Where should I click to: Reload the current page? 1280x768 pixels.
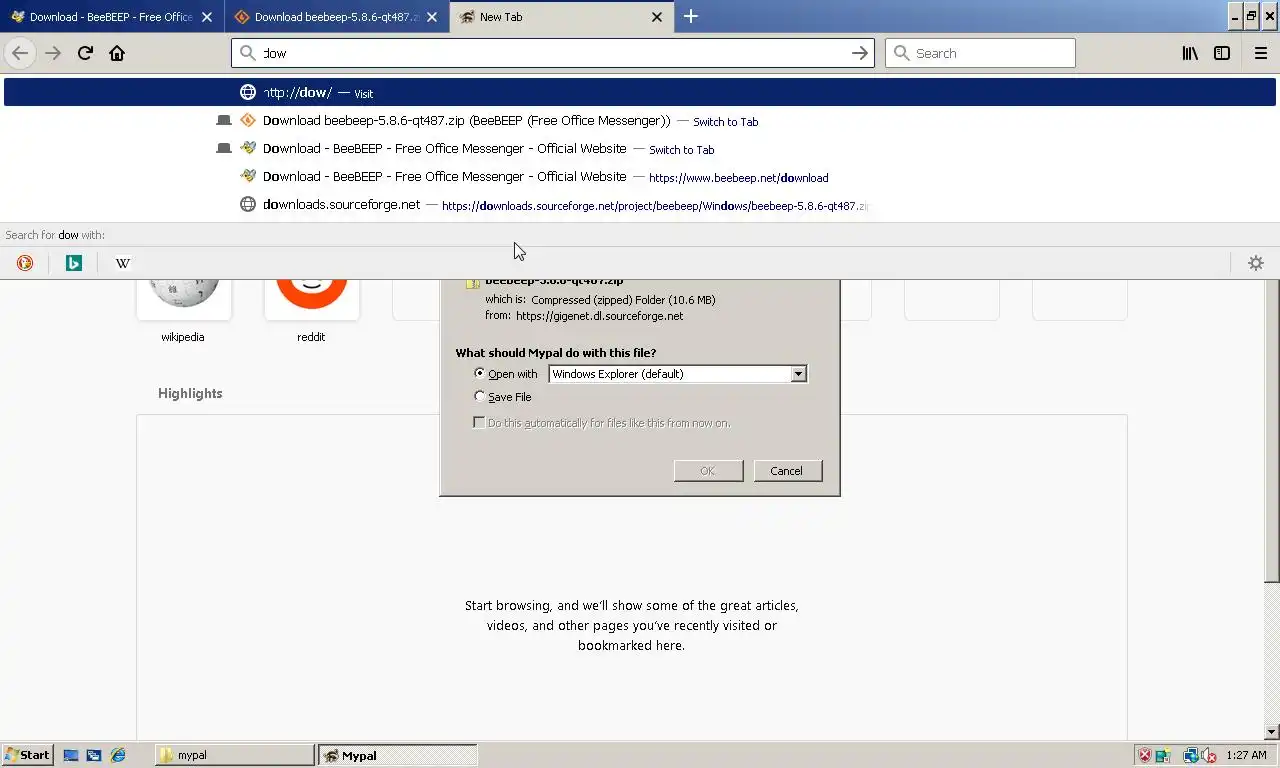pos(85,53)
